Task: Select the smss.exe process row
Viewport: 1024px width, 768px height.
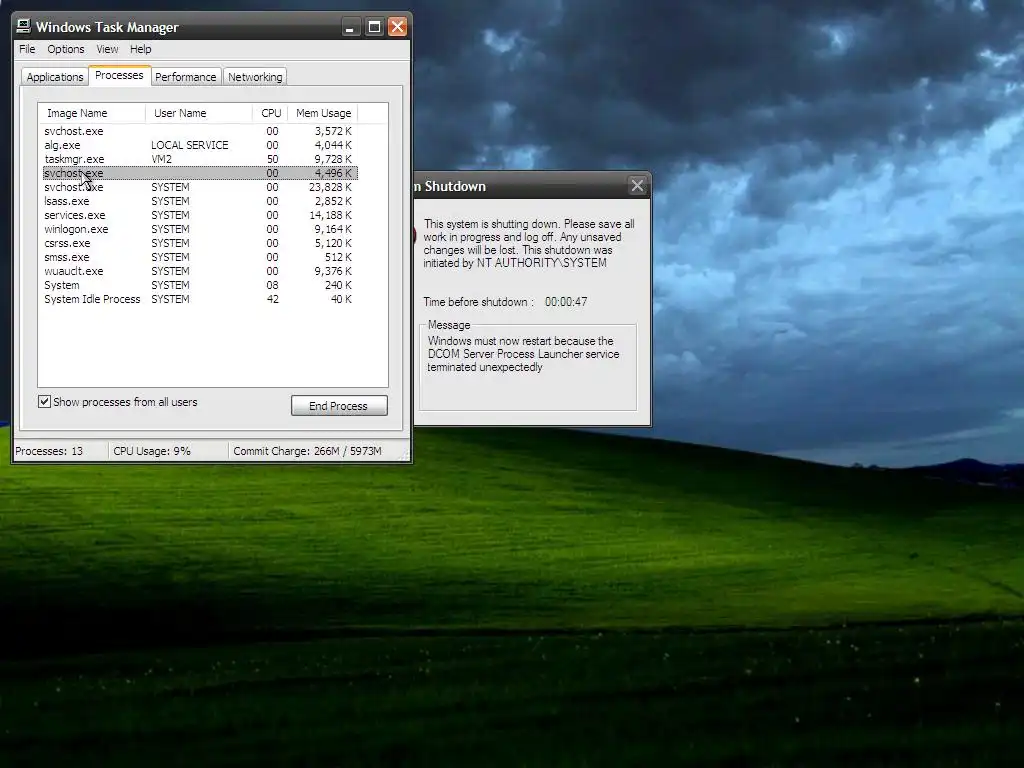Action: coord(200,257)
